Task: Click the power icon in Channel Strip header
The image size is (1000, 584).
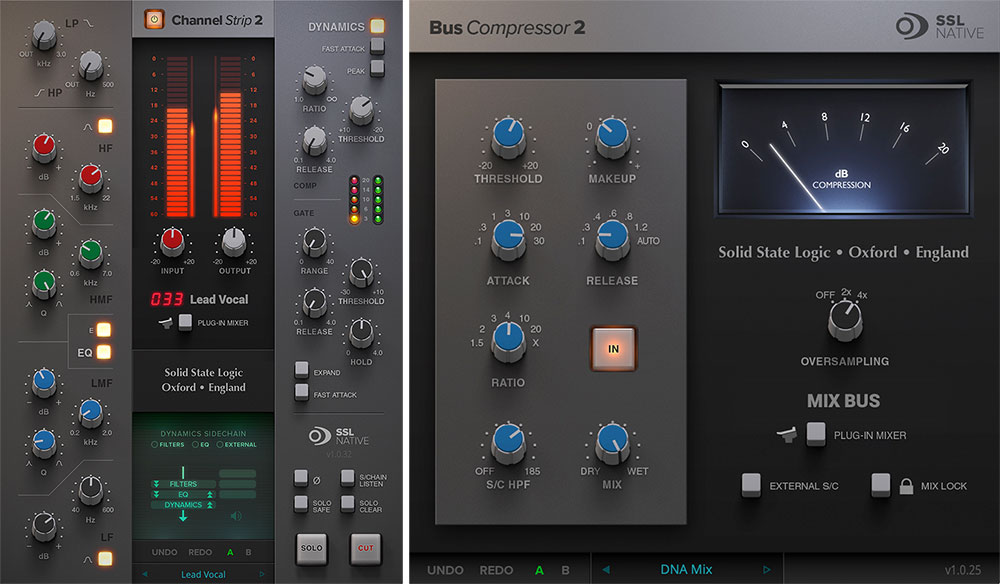Action: 153,19
